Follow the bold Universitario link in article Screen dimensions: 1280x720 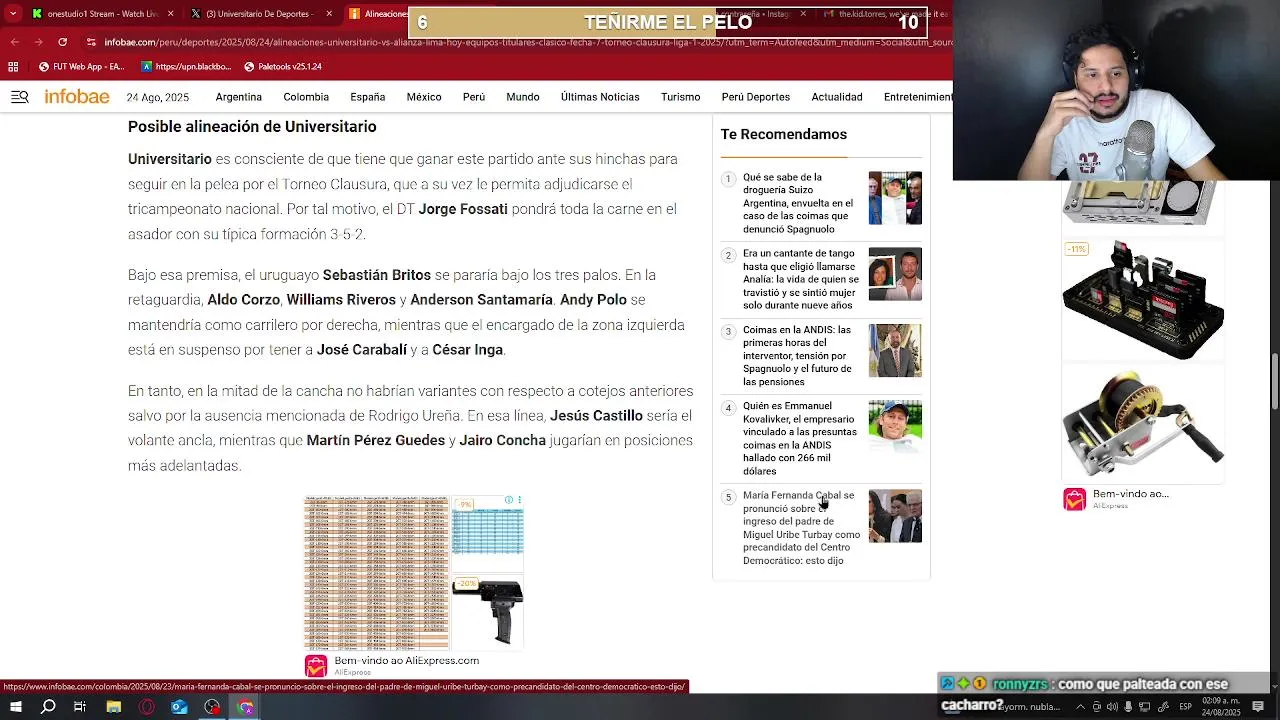(170, 159)
